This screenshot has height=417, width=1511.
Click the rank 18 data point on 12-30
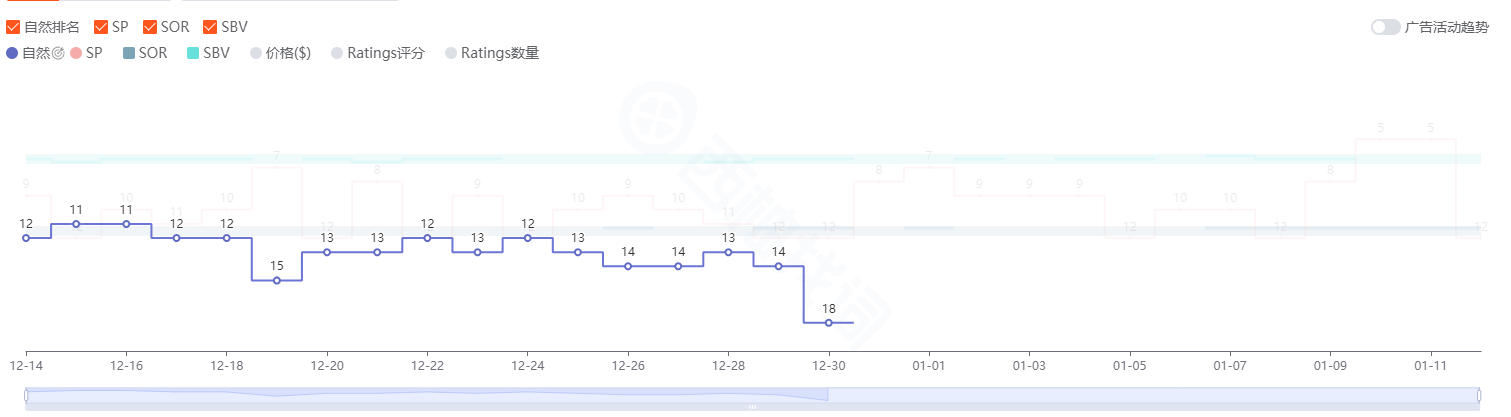(x=828, y=323)
